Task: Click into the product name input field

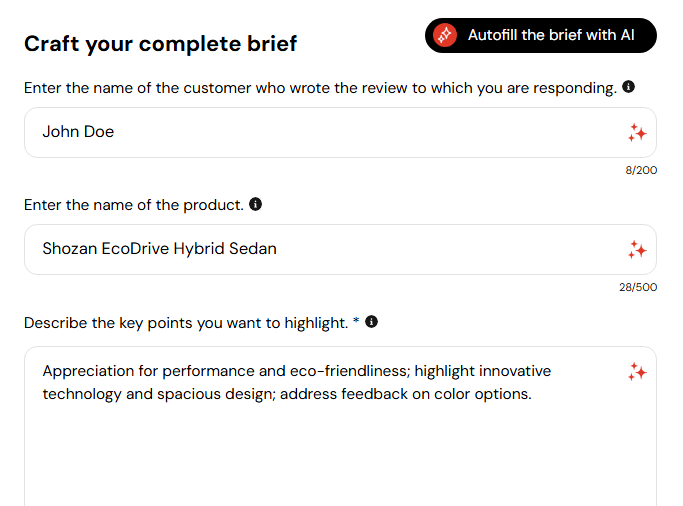Action: (340, 250)
